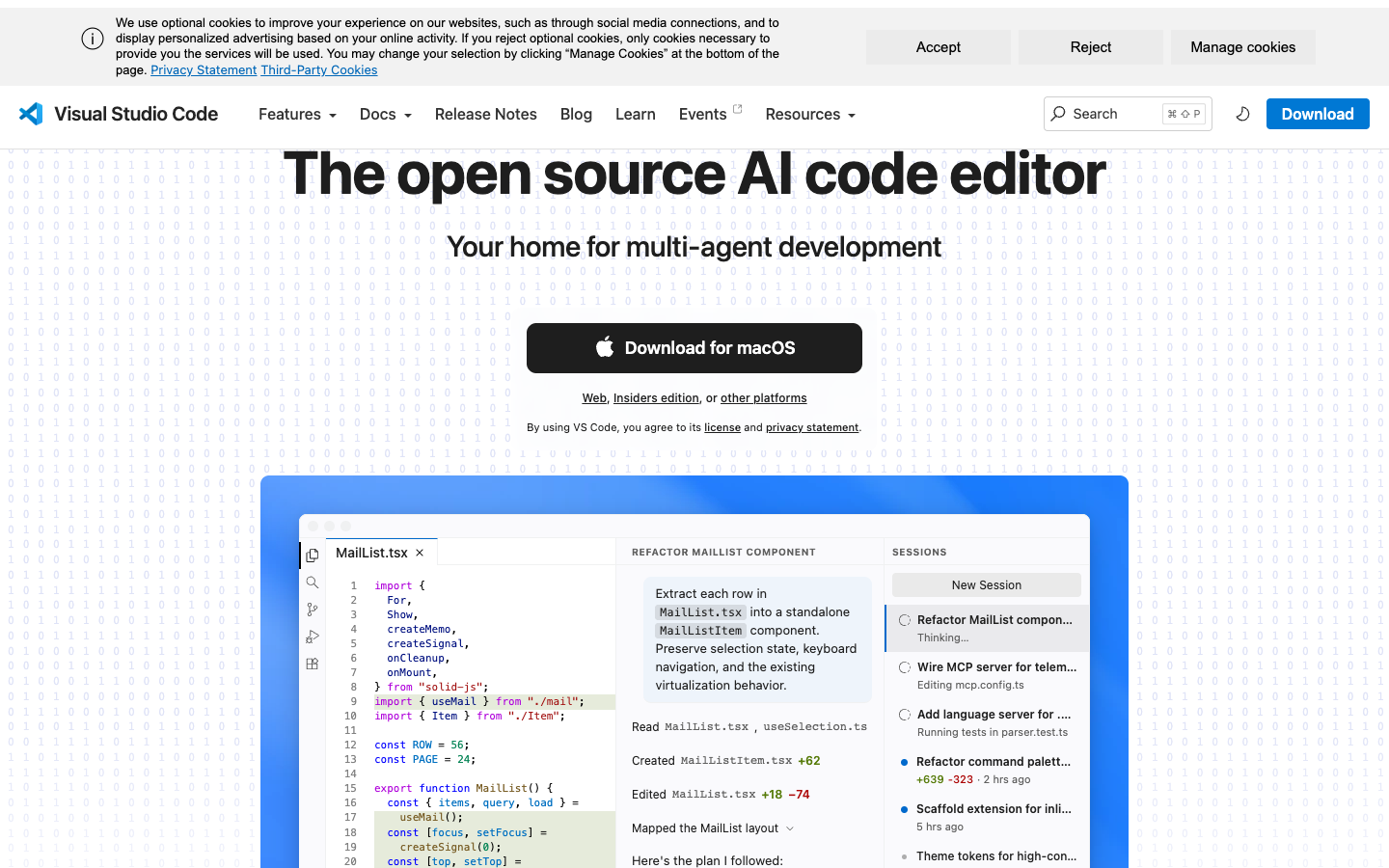Screen dimensions: 1389x868
Task: Expand the Resources dropdown menu
Action: [x=810, y=114]
